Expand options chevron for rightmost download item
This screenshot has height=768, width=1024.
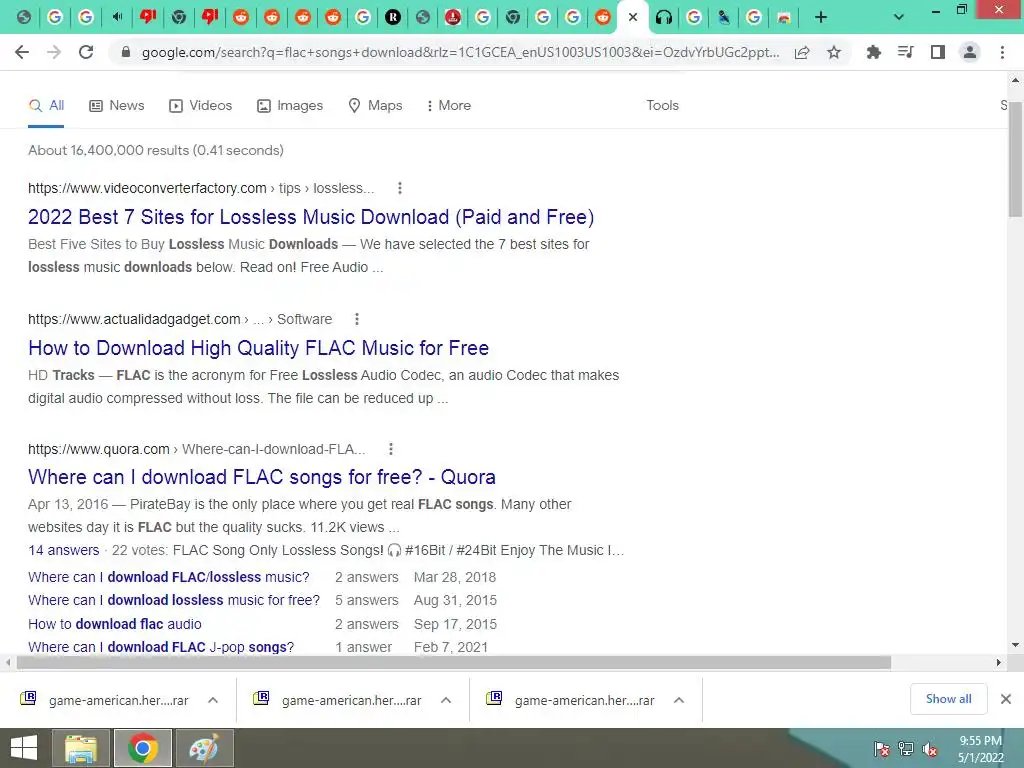click(679, 700)
